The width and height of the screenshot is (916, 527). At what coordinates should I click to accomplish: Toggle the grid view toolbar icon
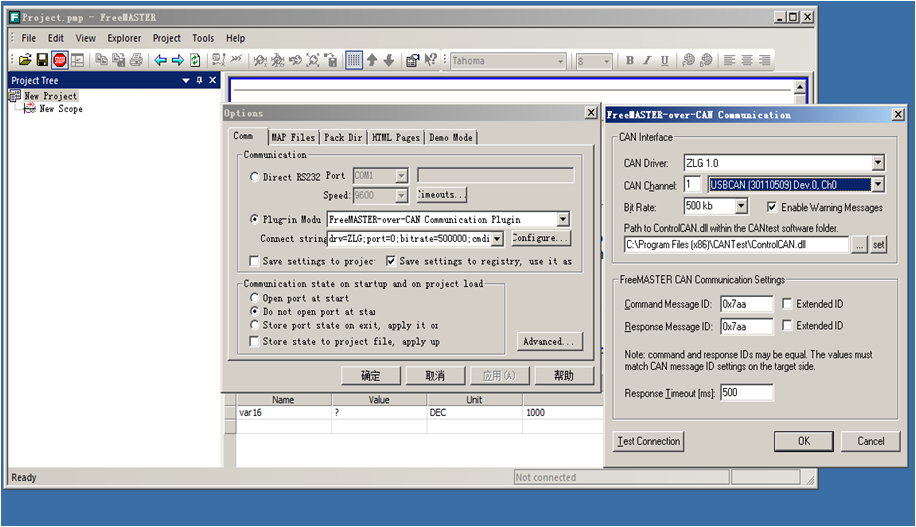tap(353, 60)
